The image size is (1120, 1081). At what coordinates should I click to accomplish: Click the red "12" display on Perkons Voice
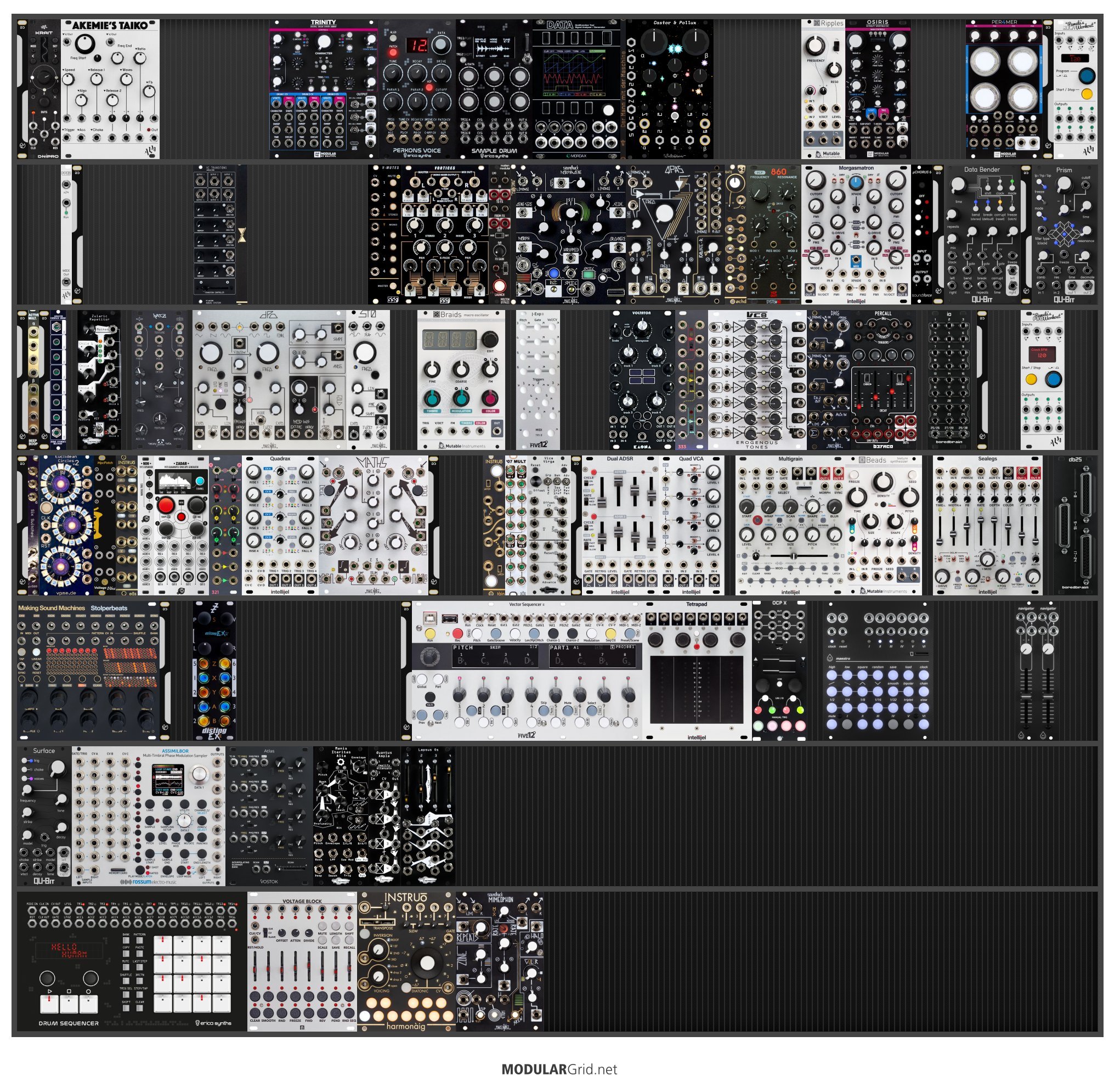[417, 44]
